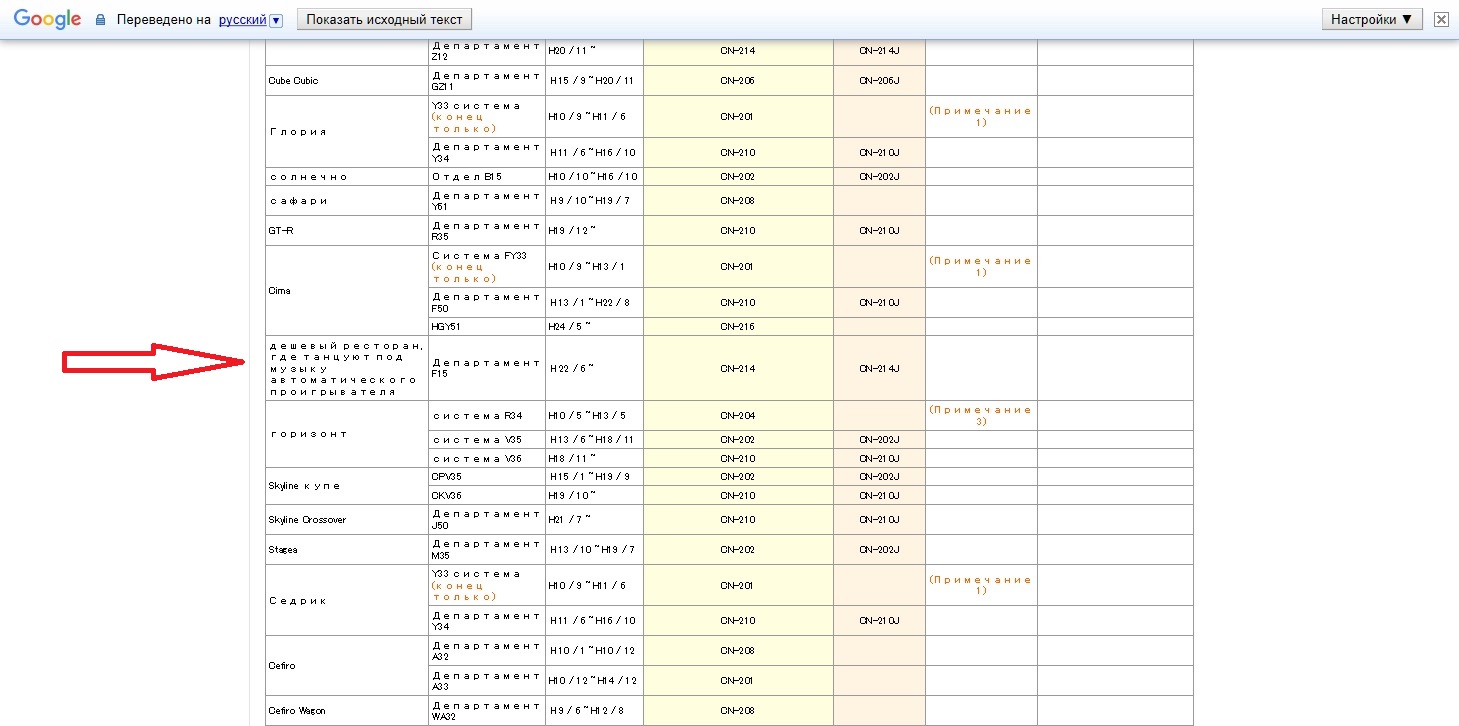Click the Департамент F15 cell

tap(487, 369)
